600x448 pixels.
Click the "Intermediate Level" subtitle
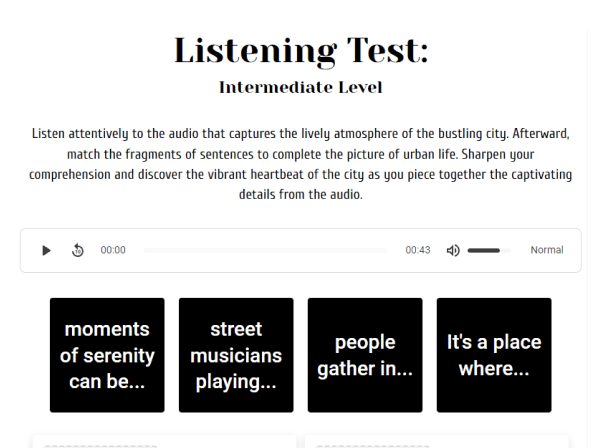300,88
